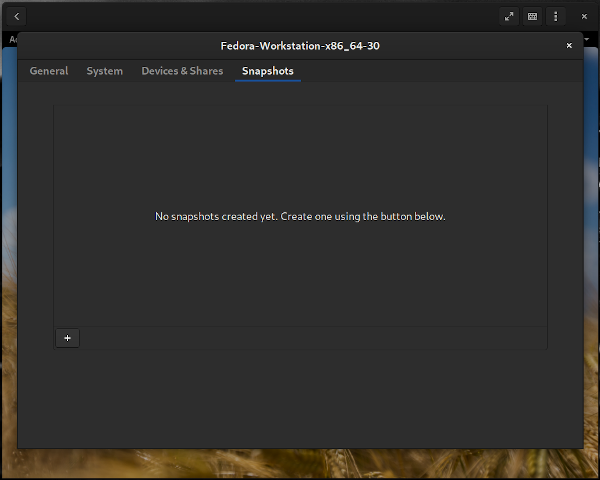The image size is (600, 480).
Task: Select the Devices & Shares tab
Action: click(x=182, y=71)
